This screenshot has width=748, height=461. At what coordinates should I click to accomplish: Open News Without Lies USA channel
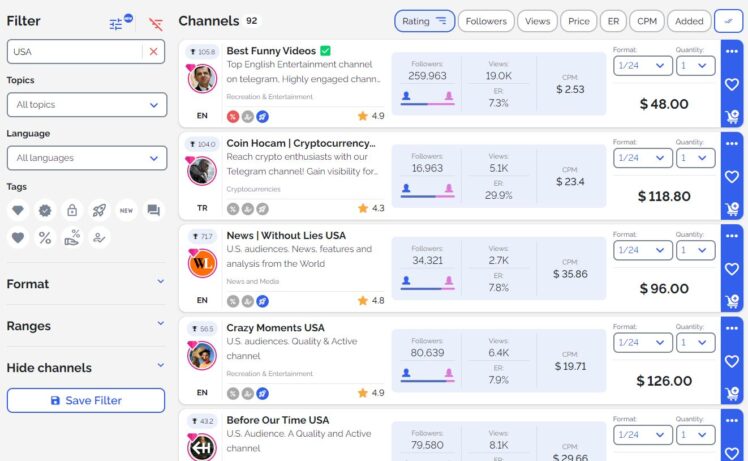coord(286,235)
